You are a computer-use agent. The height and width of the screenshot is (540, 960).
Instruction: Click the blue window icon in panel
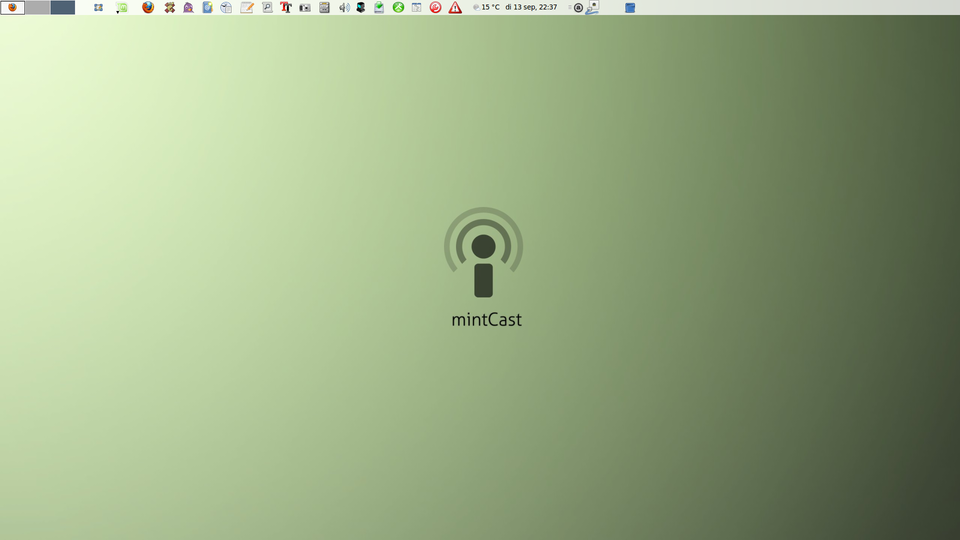(630, 7)
